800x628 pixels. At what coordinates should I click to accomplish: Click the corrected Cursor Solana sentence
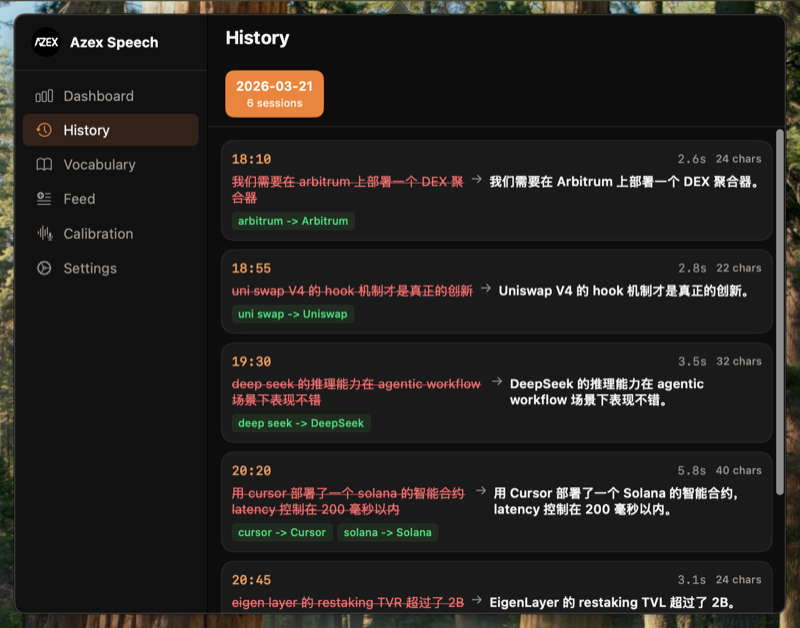(x=615, y=501)
